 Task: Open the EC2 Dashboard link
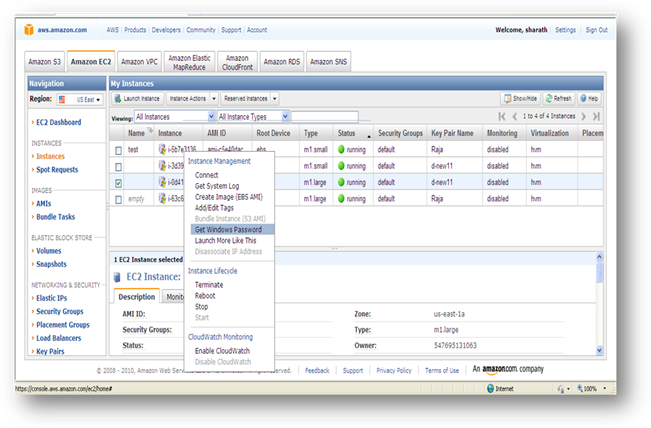59,122
